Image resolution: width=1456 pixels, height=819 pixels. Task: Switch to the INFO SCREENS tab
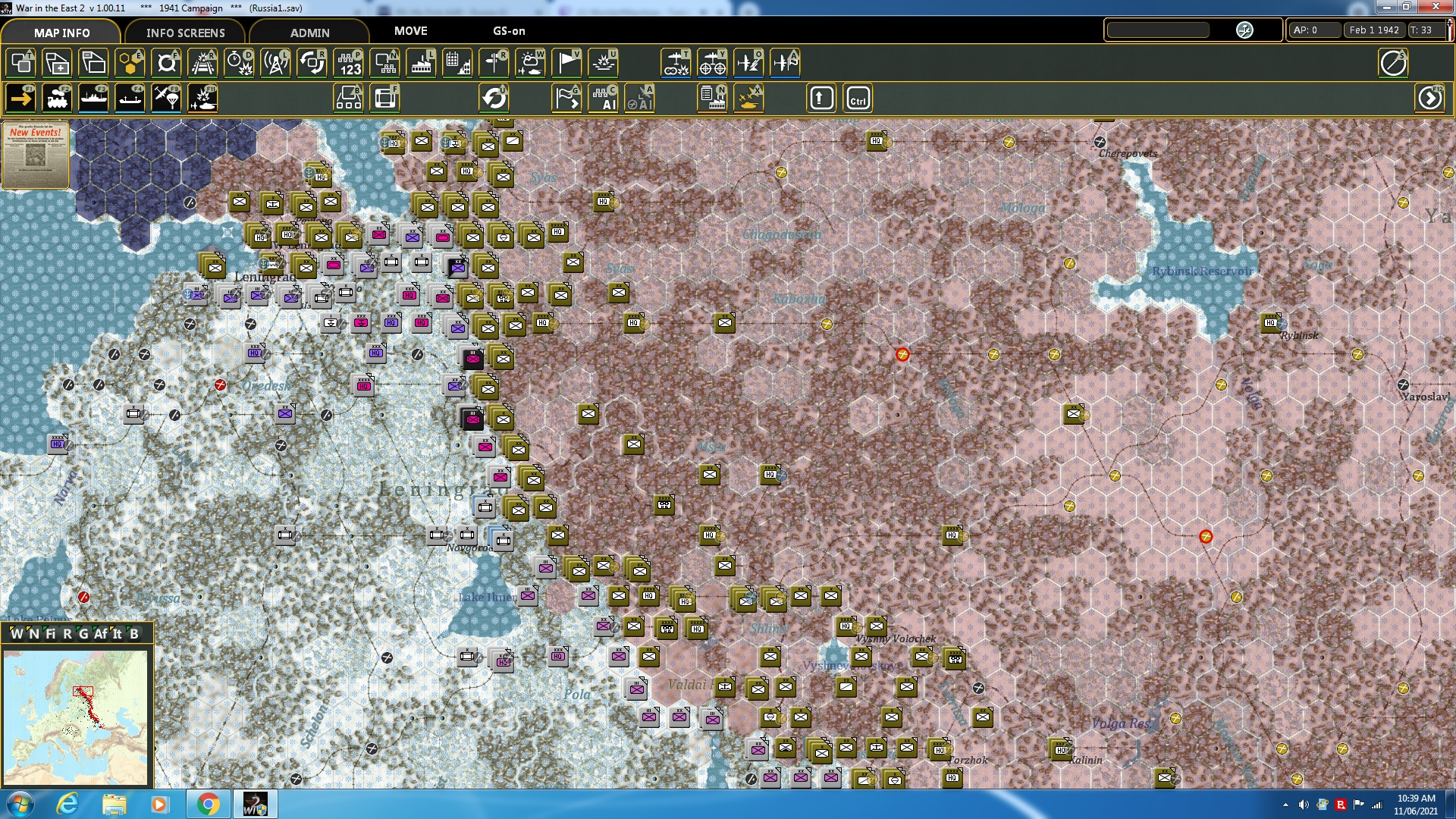pyautogui.click(x=184, y=33)
